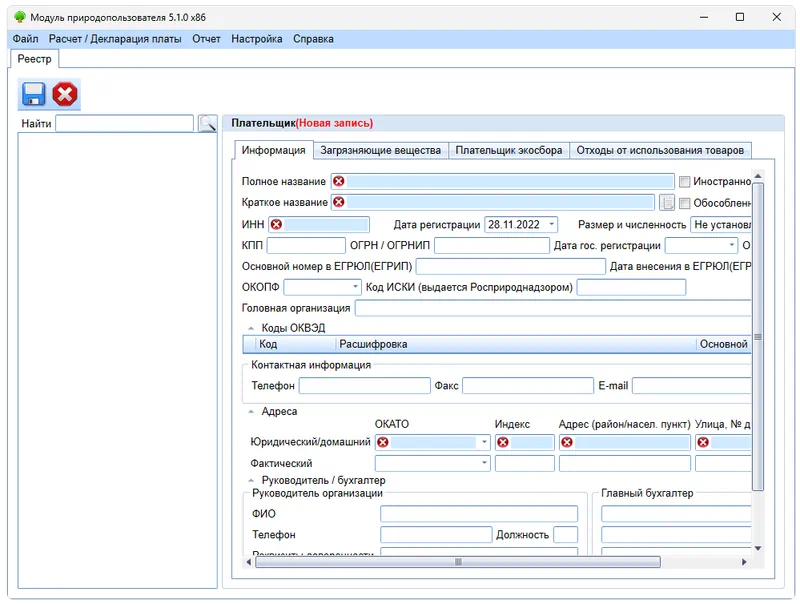Click the error icon in Краткое название field
Screen dimensions: 800x604
click(x=339, y=202)
